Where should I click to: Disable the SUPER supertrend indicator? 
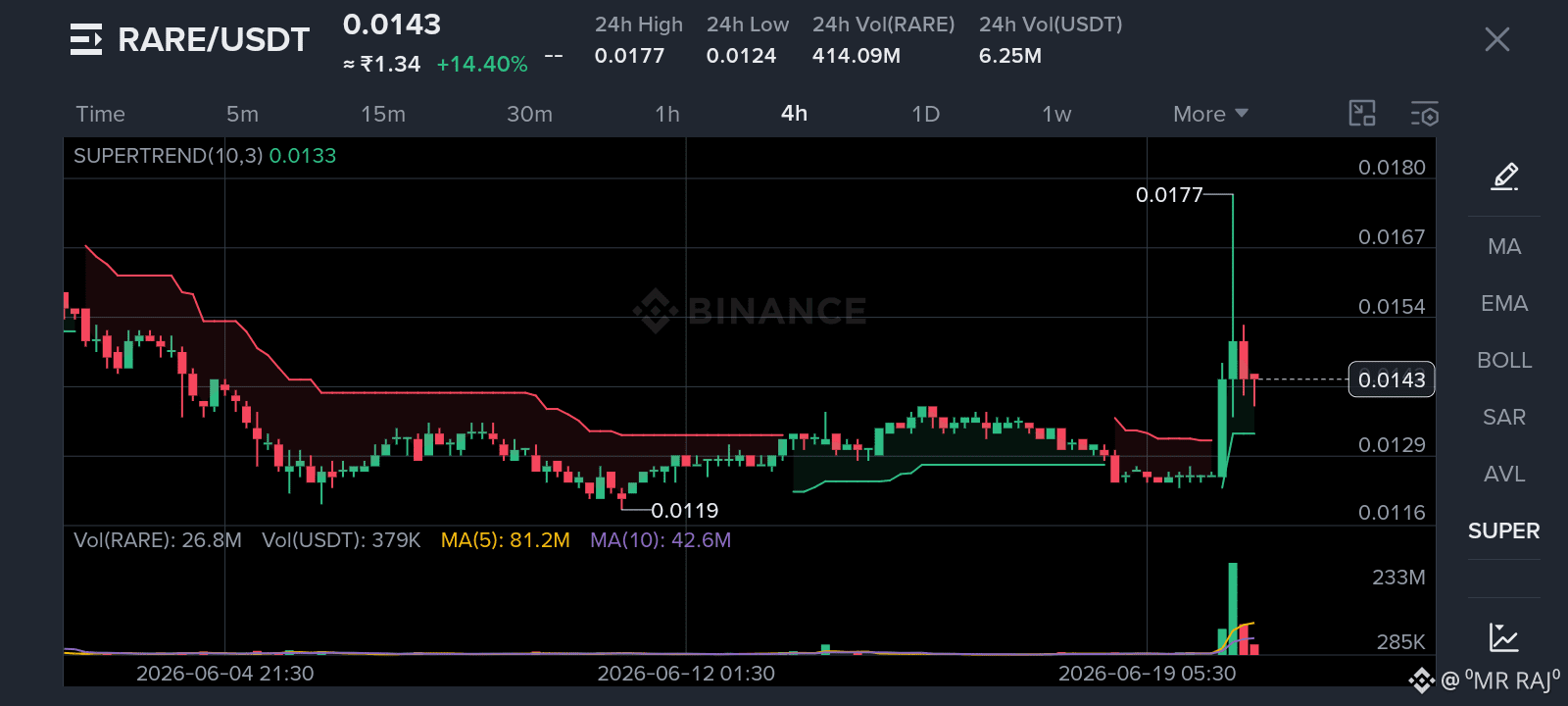tap(1504, 530)
